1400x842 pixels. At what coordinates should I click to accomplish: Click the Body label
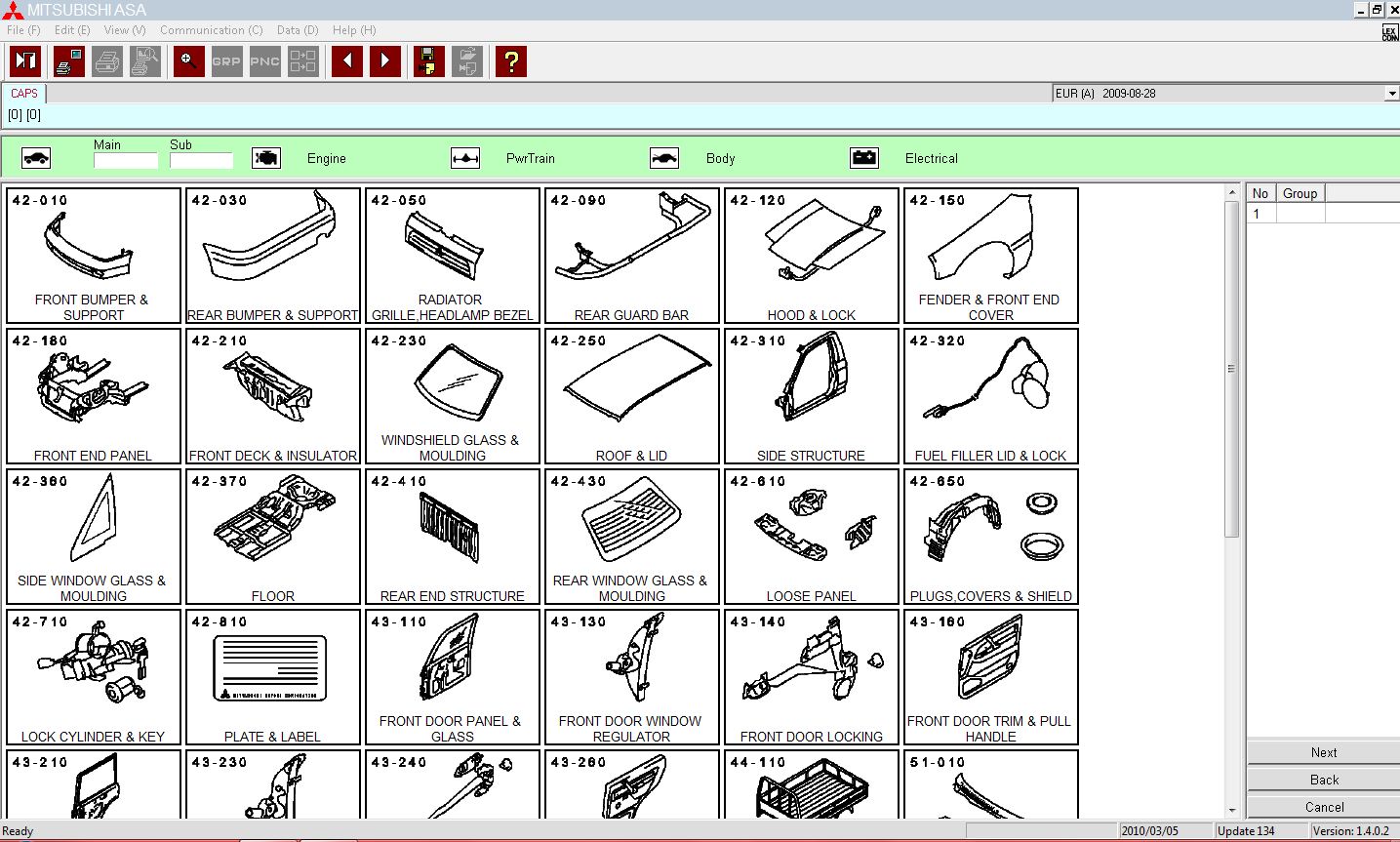click(721, 158)
